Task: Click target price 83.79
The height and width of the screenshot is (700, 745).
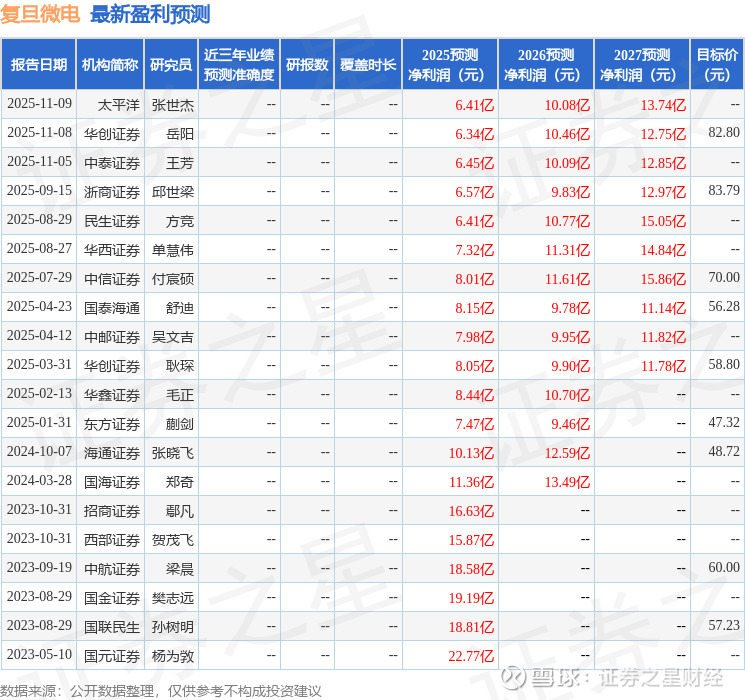Action: click(x=724, y=191)
